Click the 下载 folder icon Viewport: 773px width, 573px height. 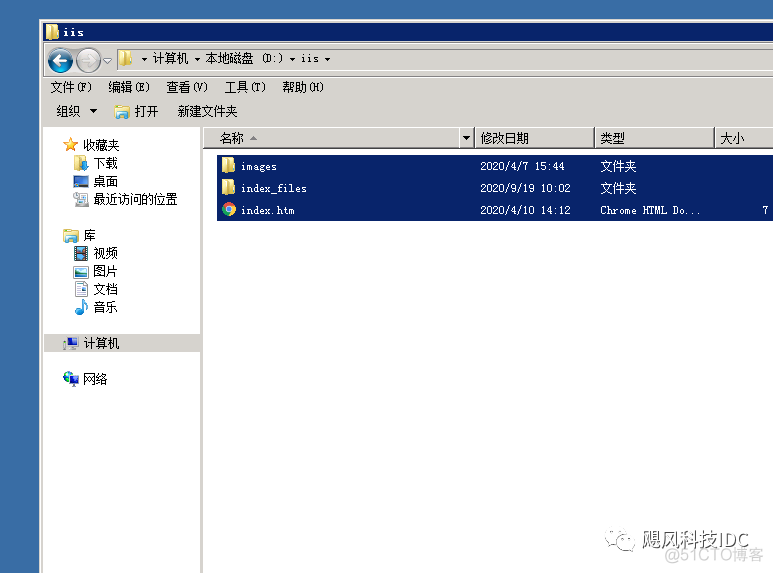click(81, 163)
